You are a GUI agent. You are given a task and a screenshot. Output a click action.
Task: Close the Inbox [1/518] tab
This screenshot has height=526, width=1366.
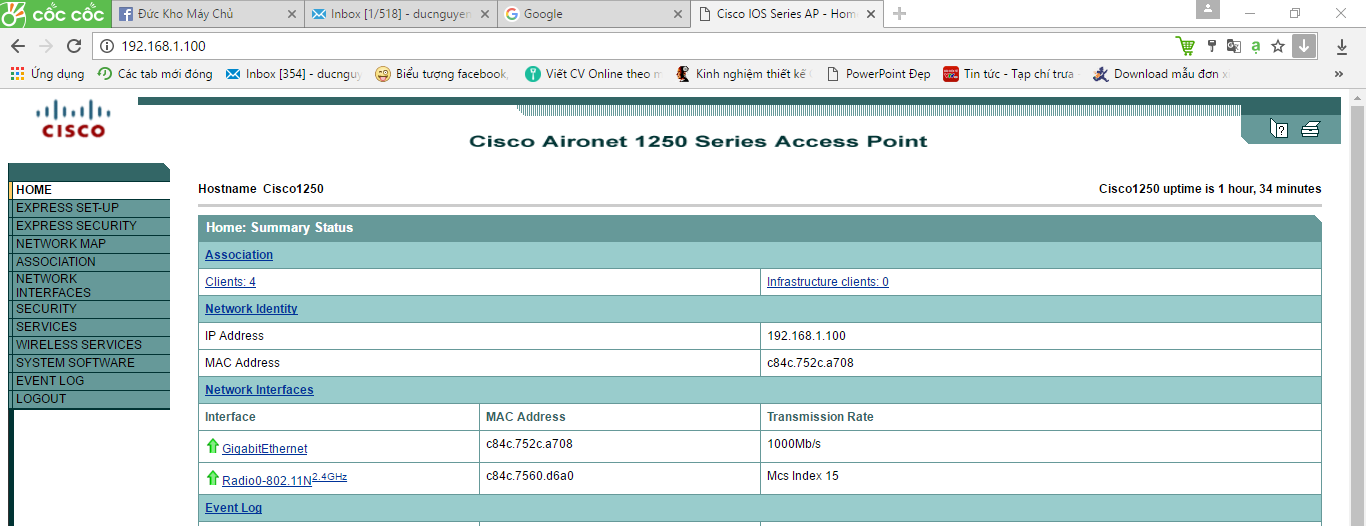(x=484, y=14)
